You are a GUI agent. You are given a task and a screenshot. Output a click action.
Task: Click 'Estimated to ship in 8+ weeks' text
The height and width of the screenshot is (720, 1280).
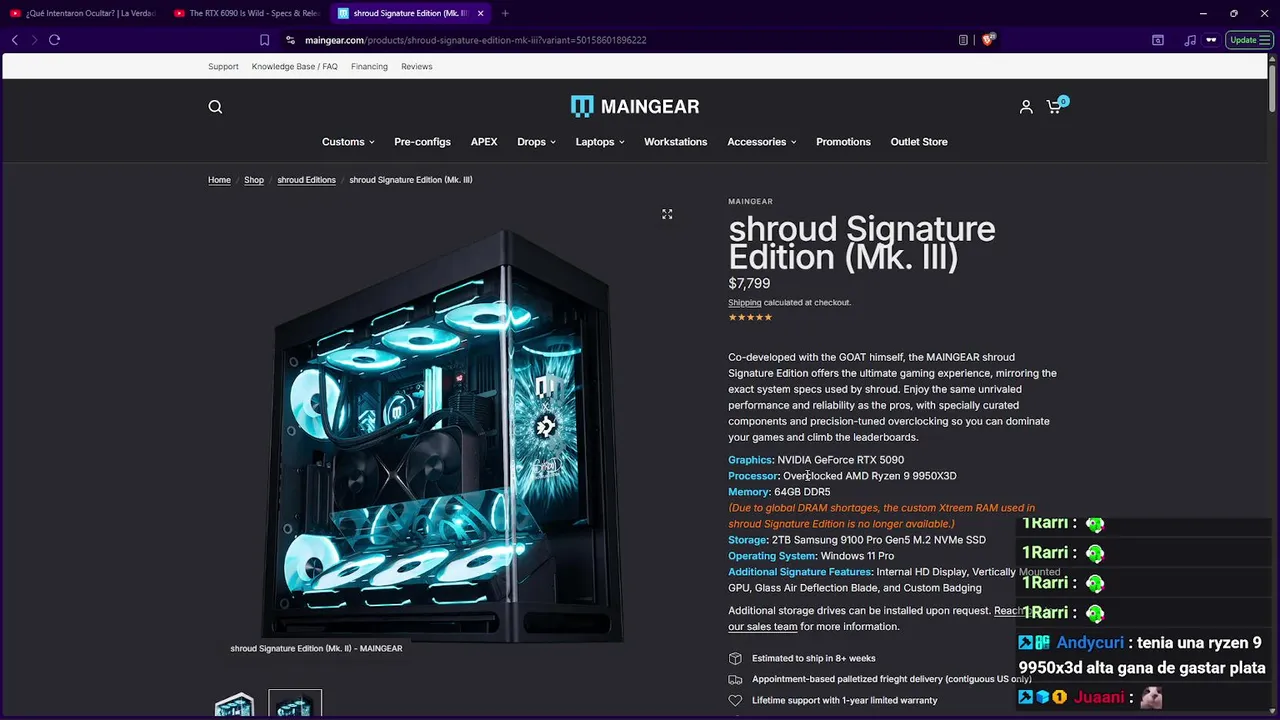813,658
